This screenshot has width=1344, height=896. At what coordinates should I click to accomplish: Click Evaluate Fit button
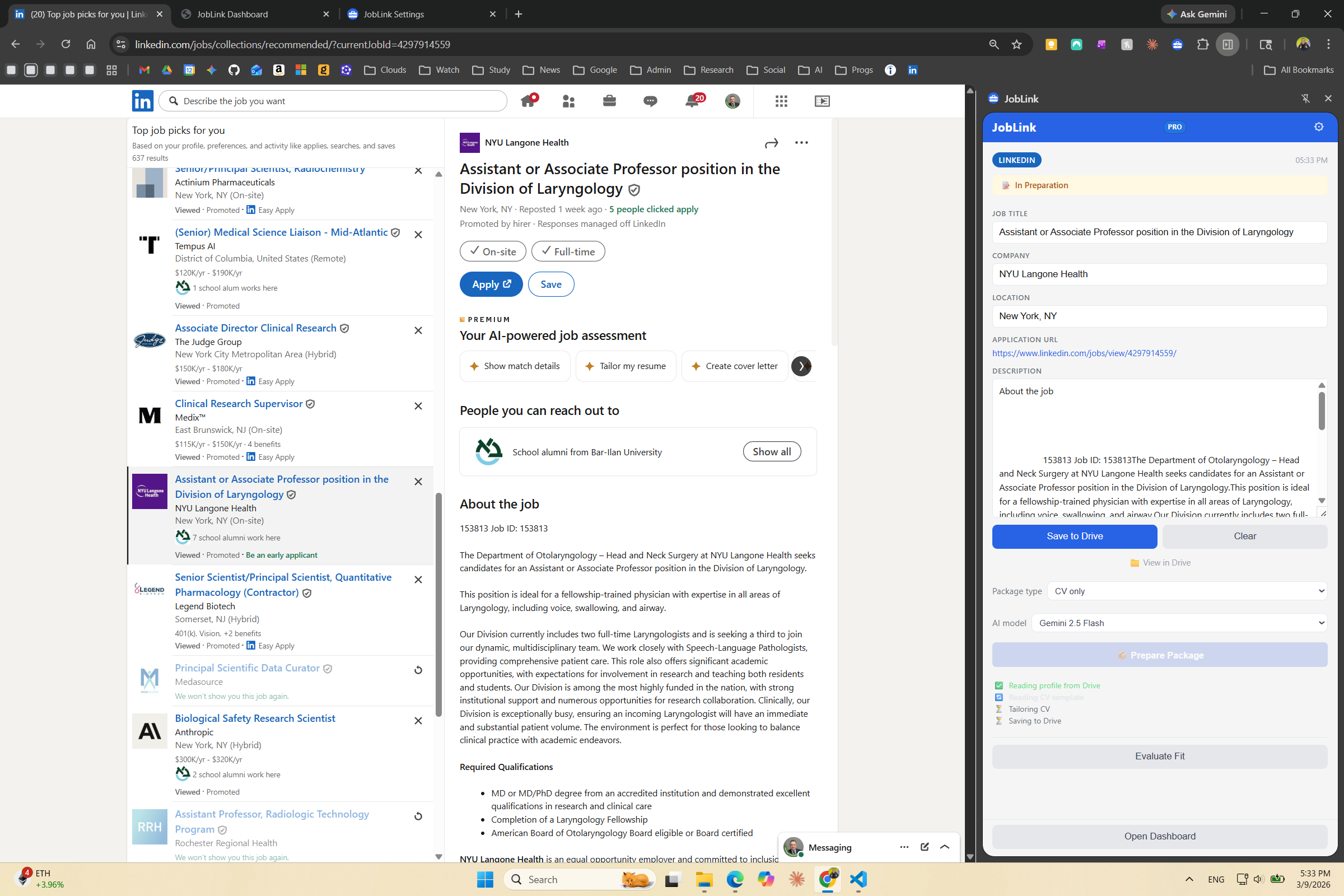tap(1159, 757)
